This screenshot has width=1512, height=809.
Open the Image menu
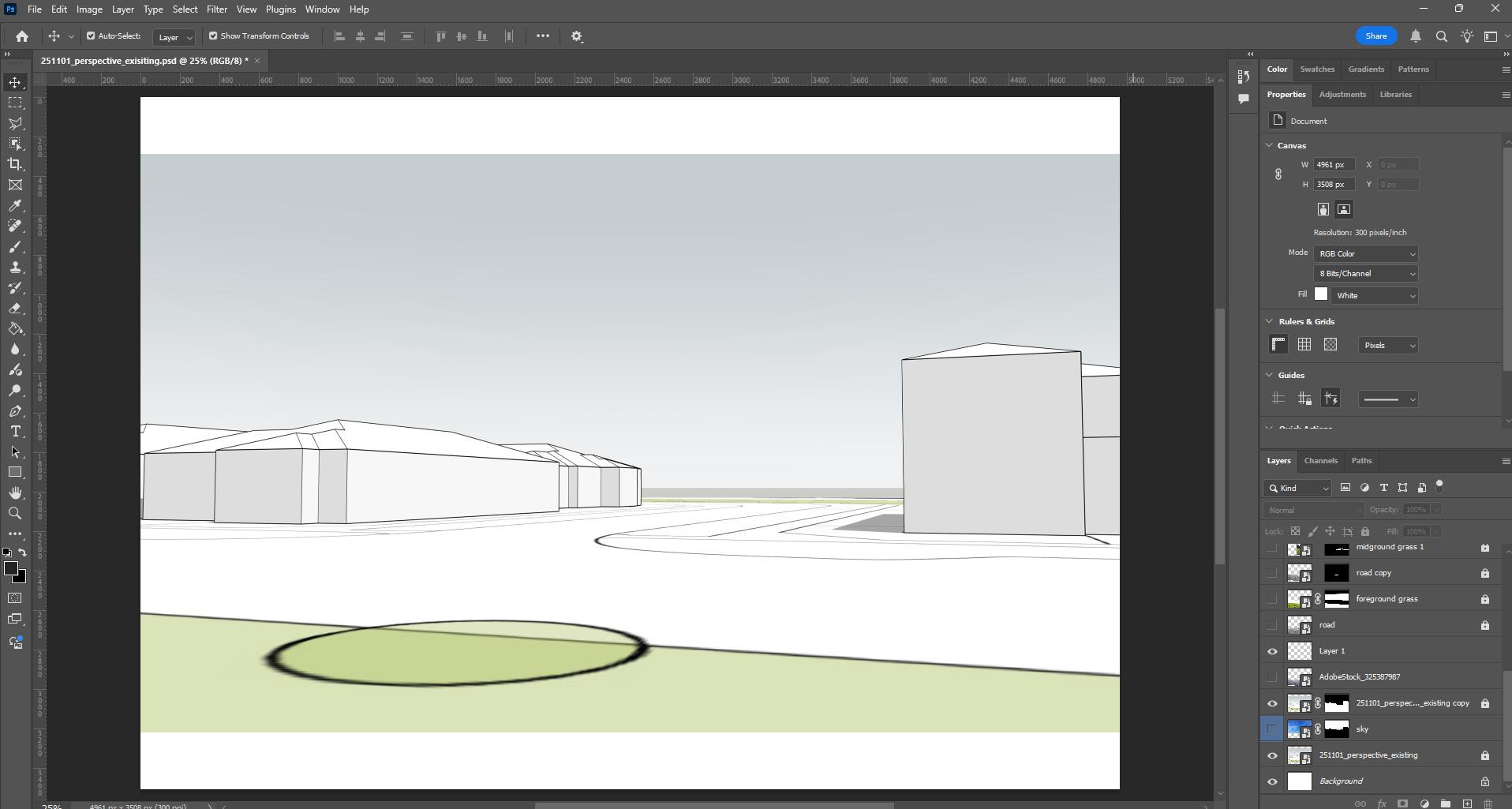89,9
